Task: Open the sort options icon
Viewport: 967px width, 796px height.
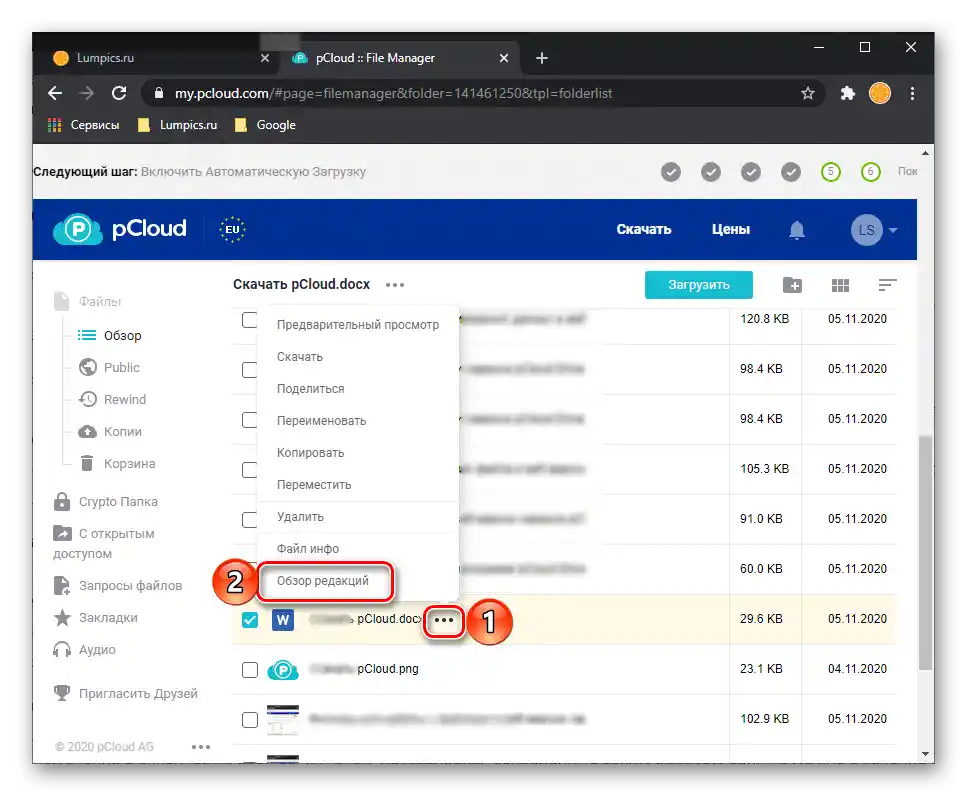Action: [x=886, y=285]
